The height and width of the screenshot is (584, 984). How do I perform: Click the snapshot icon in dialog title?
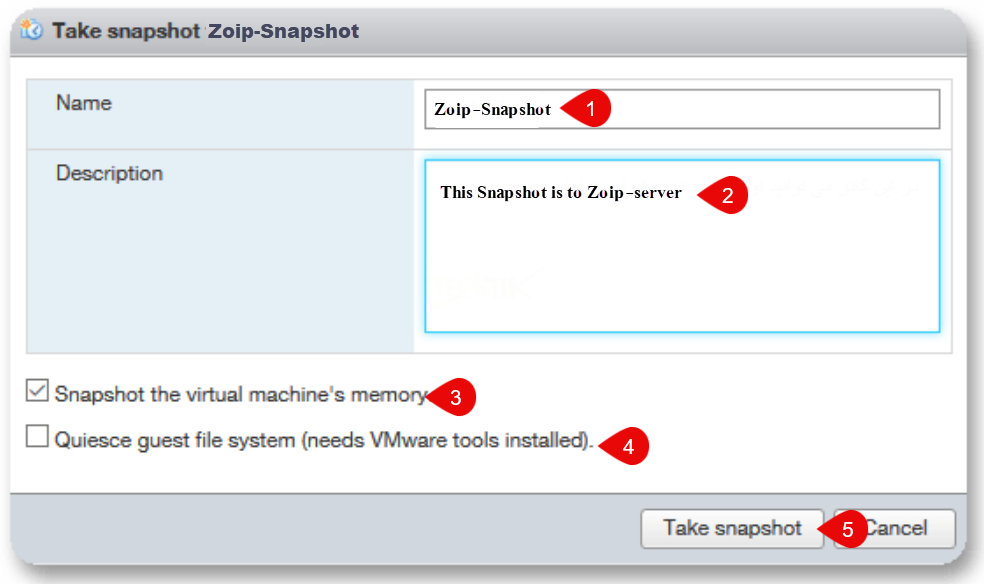pos(31,29)
